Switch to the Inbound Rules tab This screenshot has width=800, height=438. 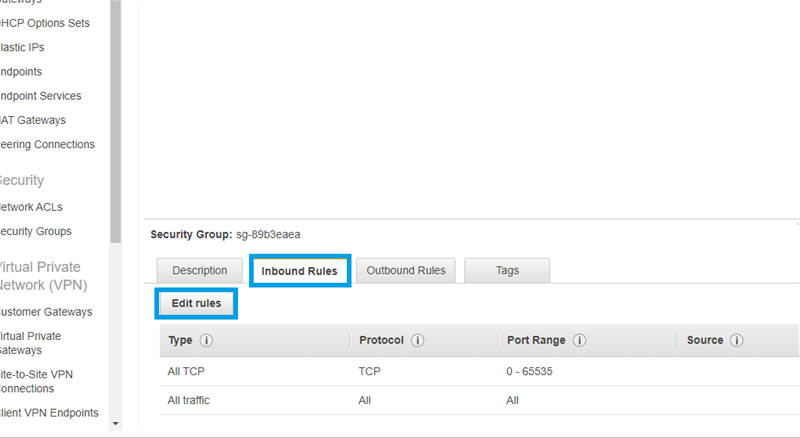pos(299,271)
